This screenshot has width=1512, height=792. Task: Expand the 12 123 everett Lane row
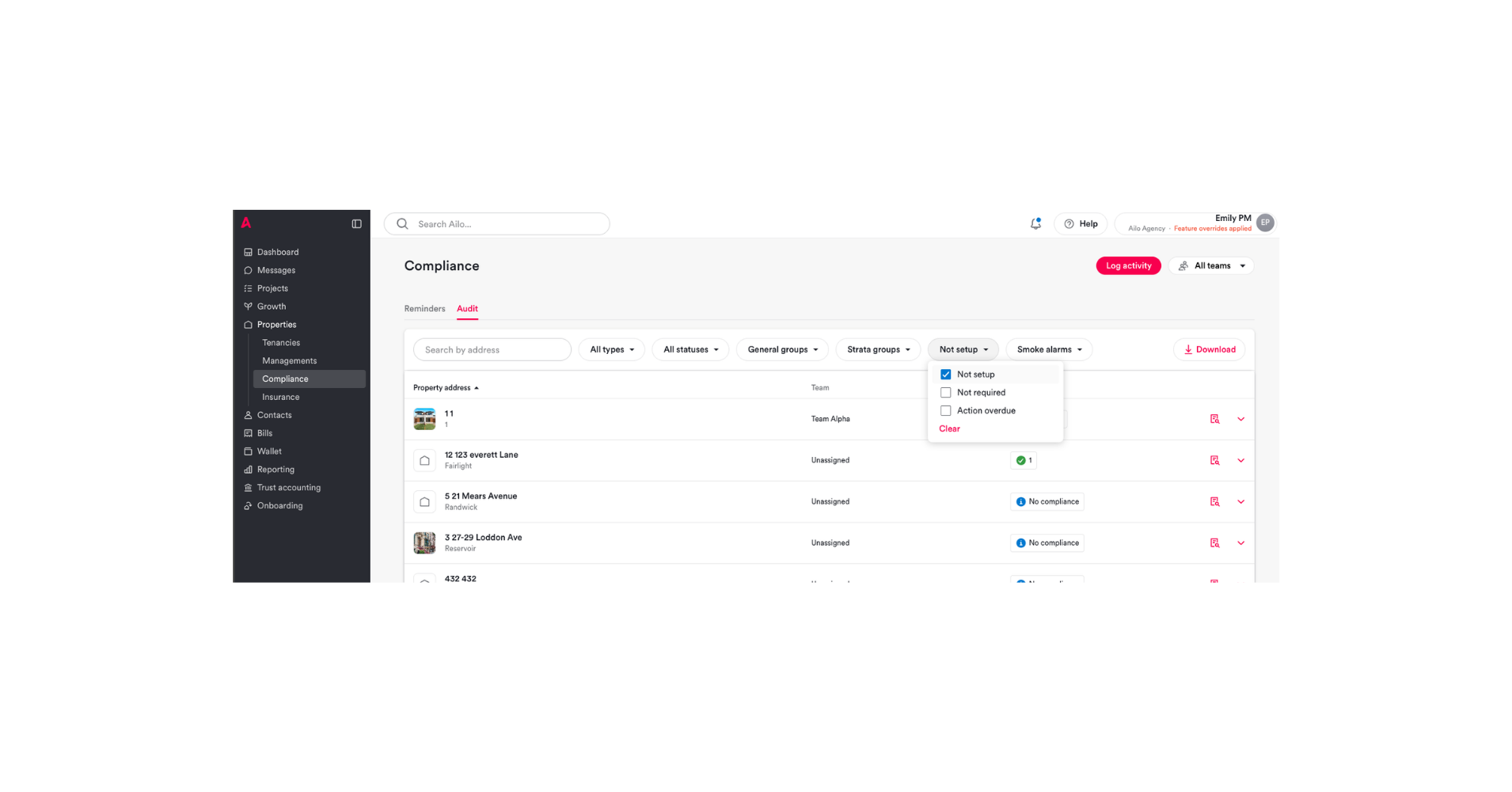click(1241, 460)
